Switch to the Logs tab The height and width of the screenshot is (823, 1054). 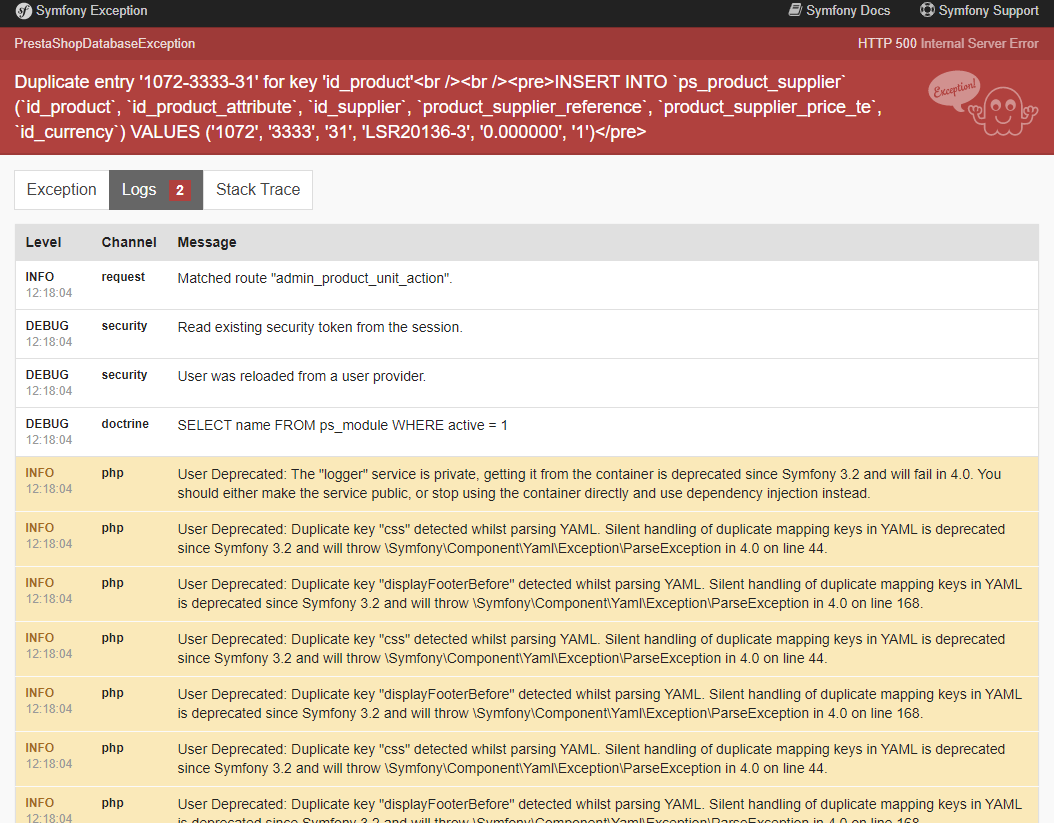click(x=156, y=190)
